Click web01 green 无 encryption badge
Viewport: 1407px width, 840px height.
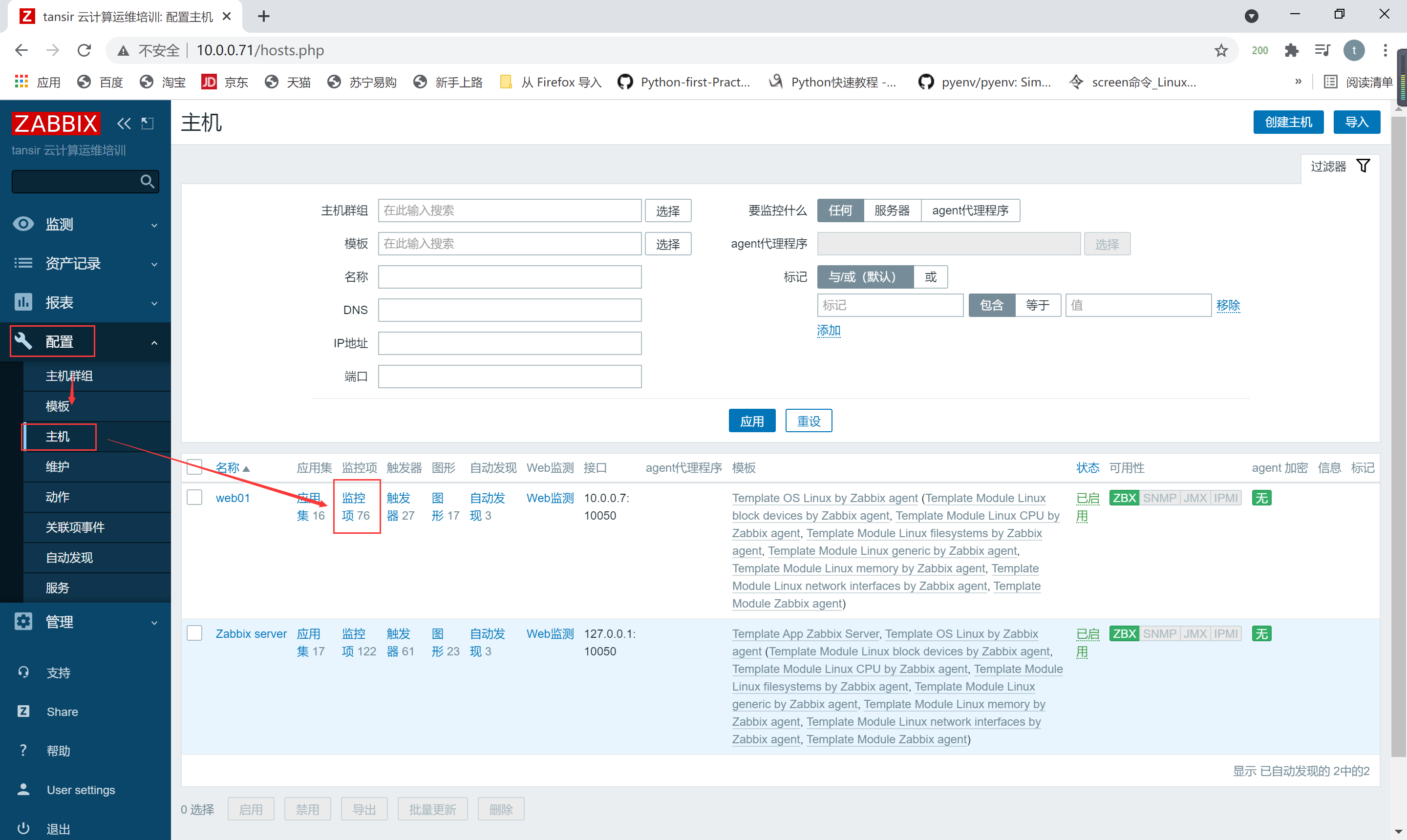(1261, 498)
